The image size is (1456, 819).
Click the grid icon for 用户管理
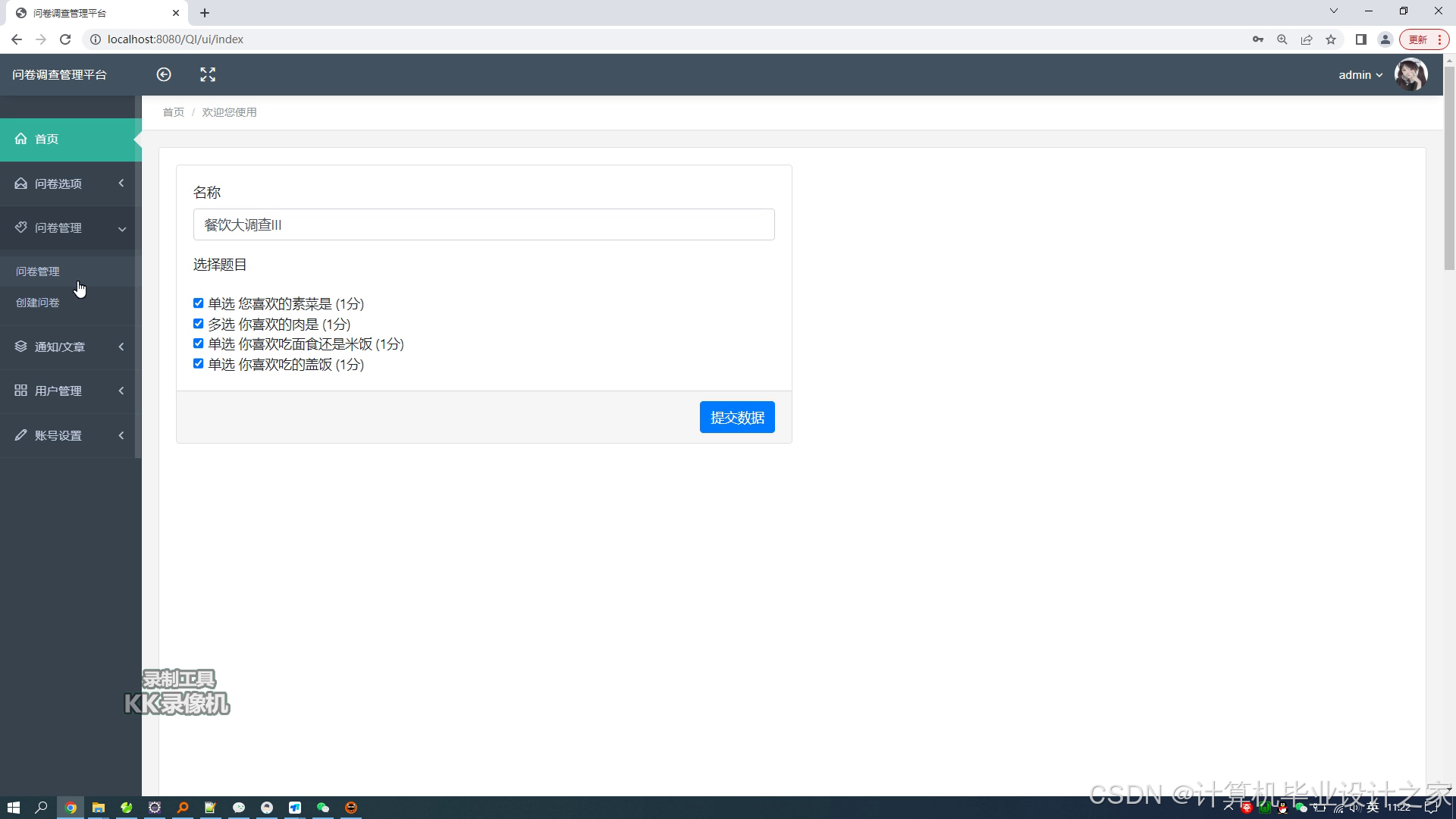20,391
